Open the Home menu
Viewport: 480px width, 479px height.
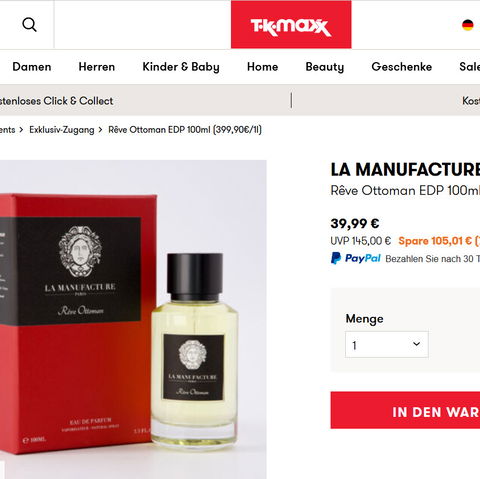click(x=262, y=67)
